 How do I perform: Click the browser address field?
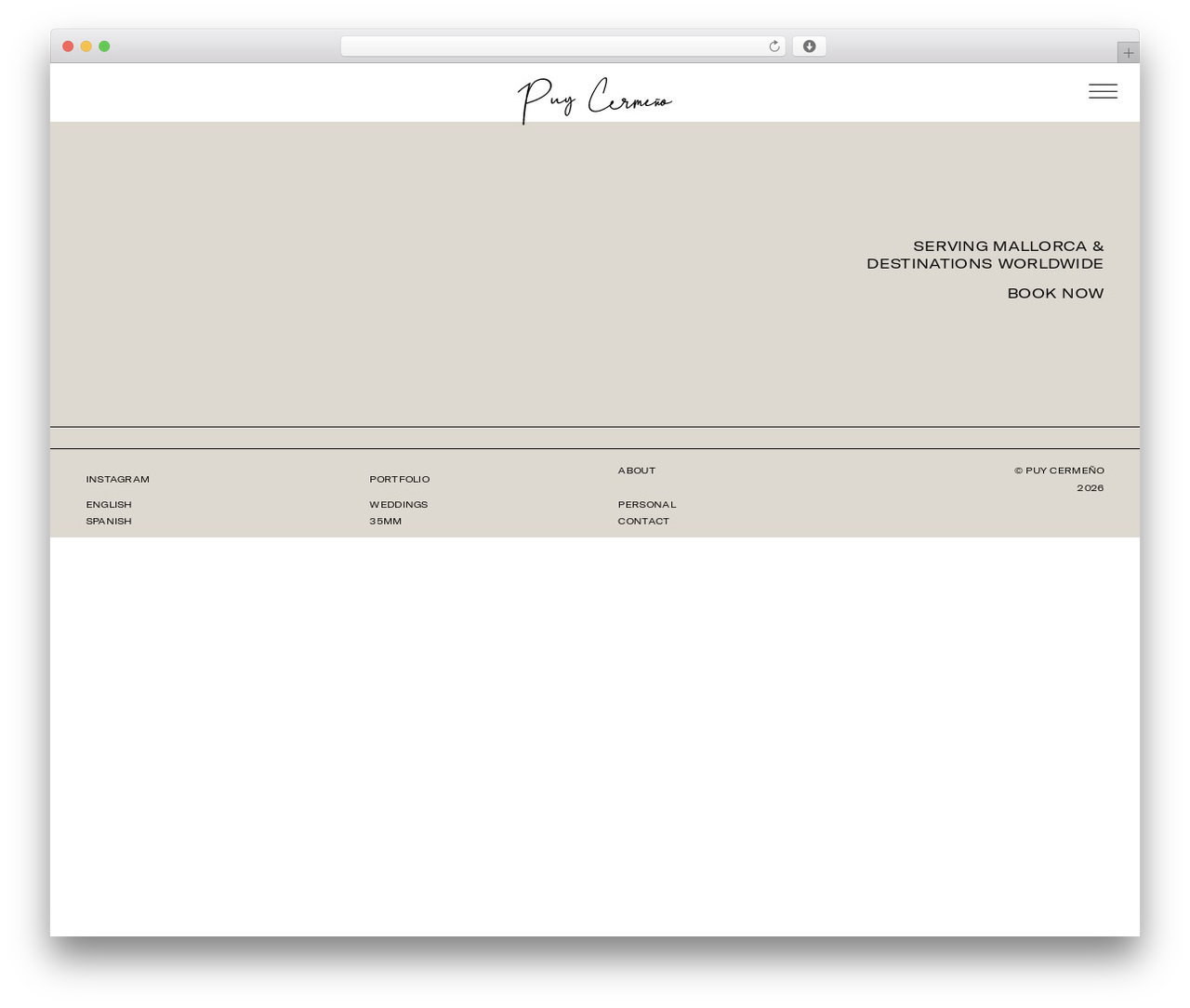[x=562, y=46]
